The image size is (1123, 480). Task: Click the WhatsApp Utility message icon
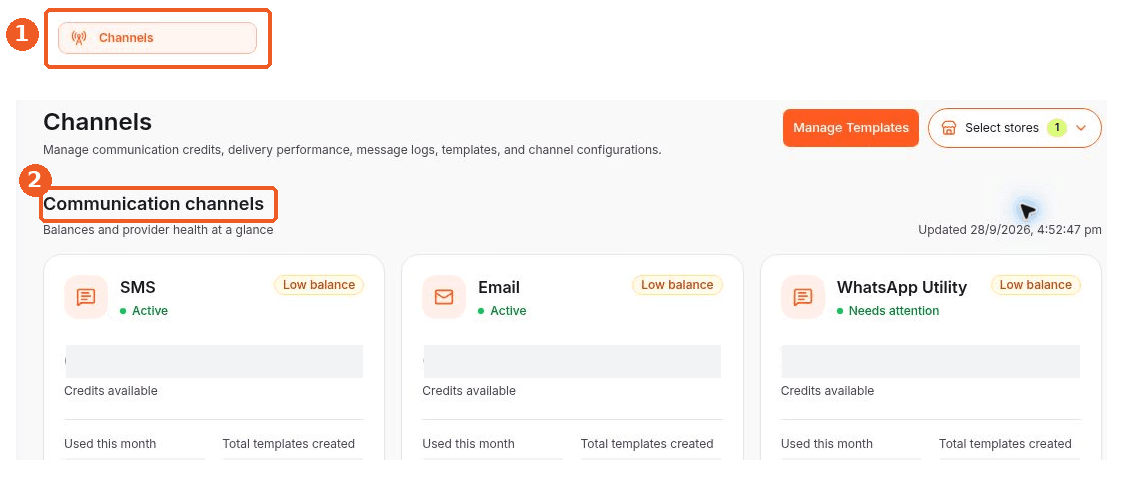(803, 297)
